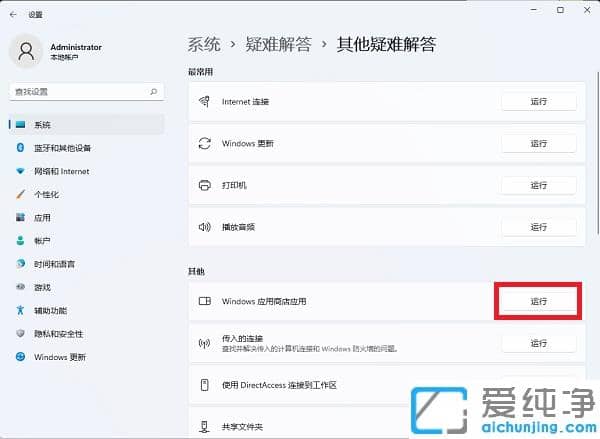Click the Windows 更新 sync arrows icon in list
Image resolution: width=600 pixels, height=439 pixels.
pyautogui.click(x=204, y=144)
